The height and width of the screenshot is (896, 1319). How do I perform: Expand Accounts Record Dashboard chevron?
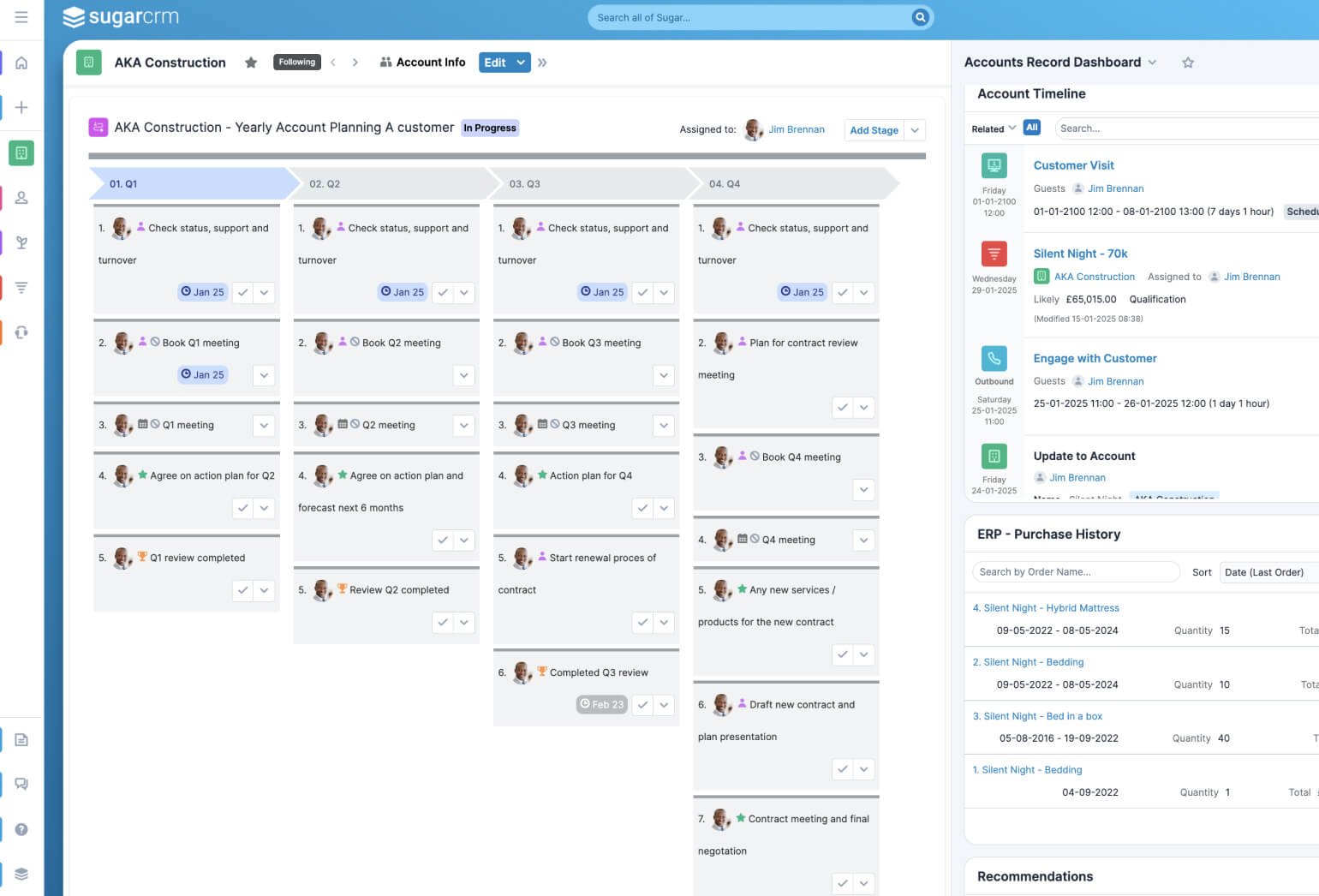coord(1152,63)
